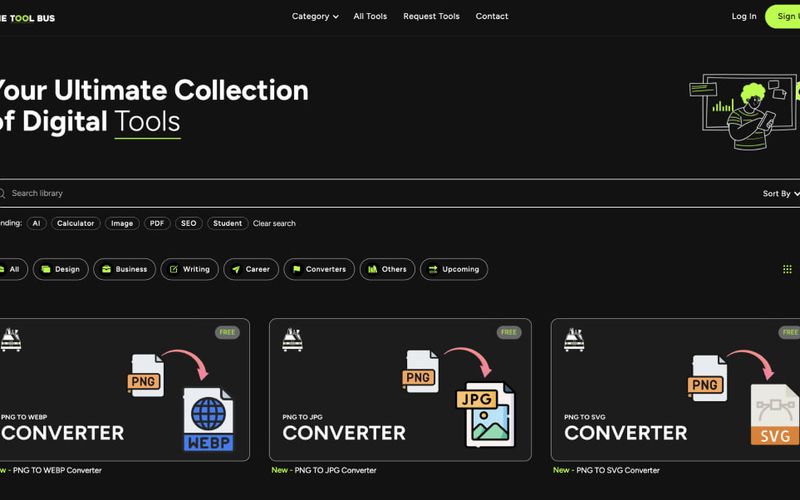Filter by the Calculator trending tag

[x=76, y=223]
